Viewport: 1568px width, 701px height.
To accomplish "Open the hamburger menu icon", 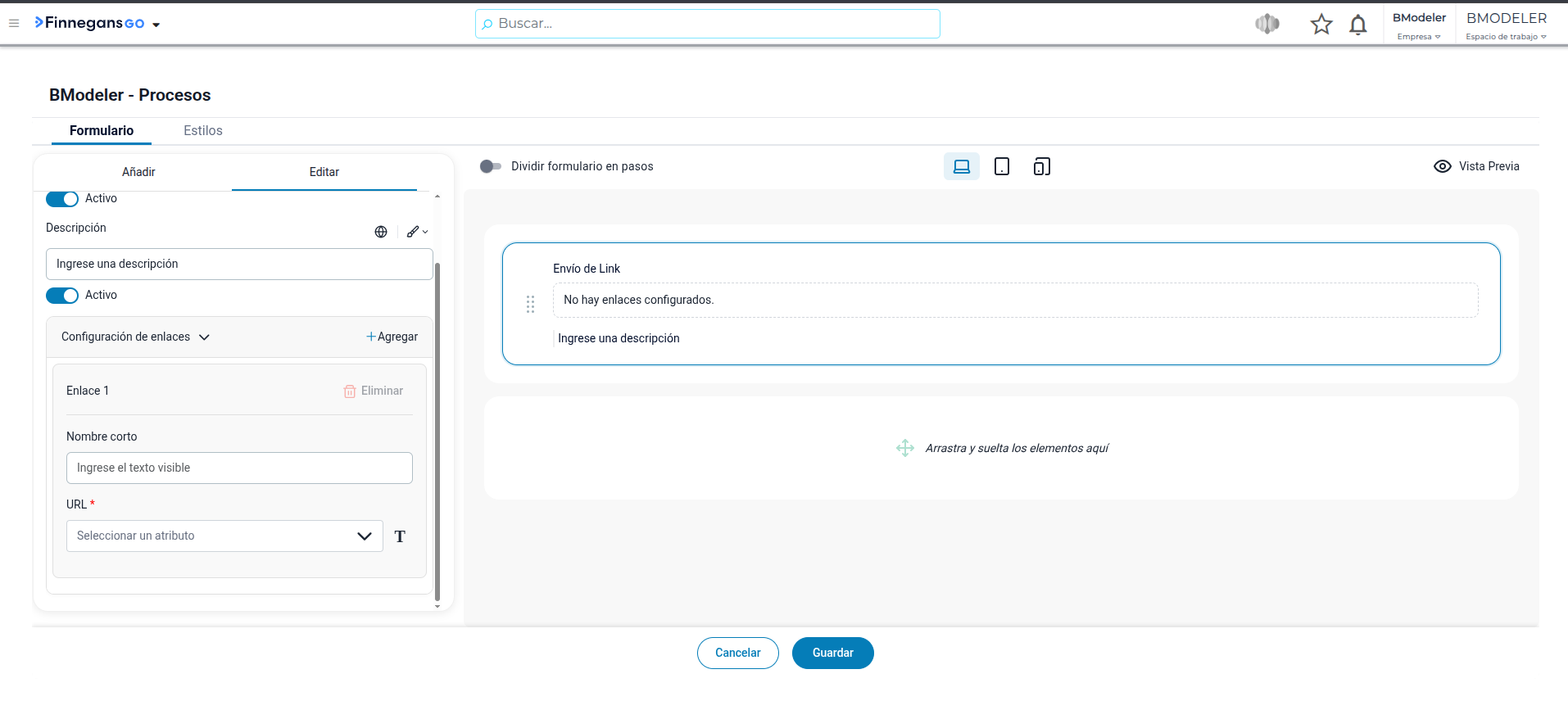I will (14, 24).
